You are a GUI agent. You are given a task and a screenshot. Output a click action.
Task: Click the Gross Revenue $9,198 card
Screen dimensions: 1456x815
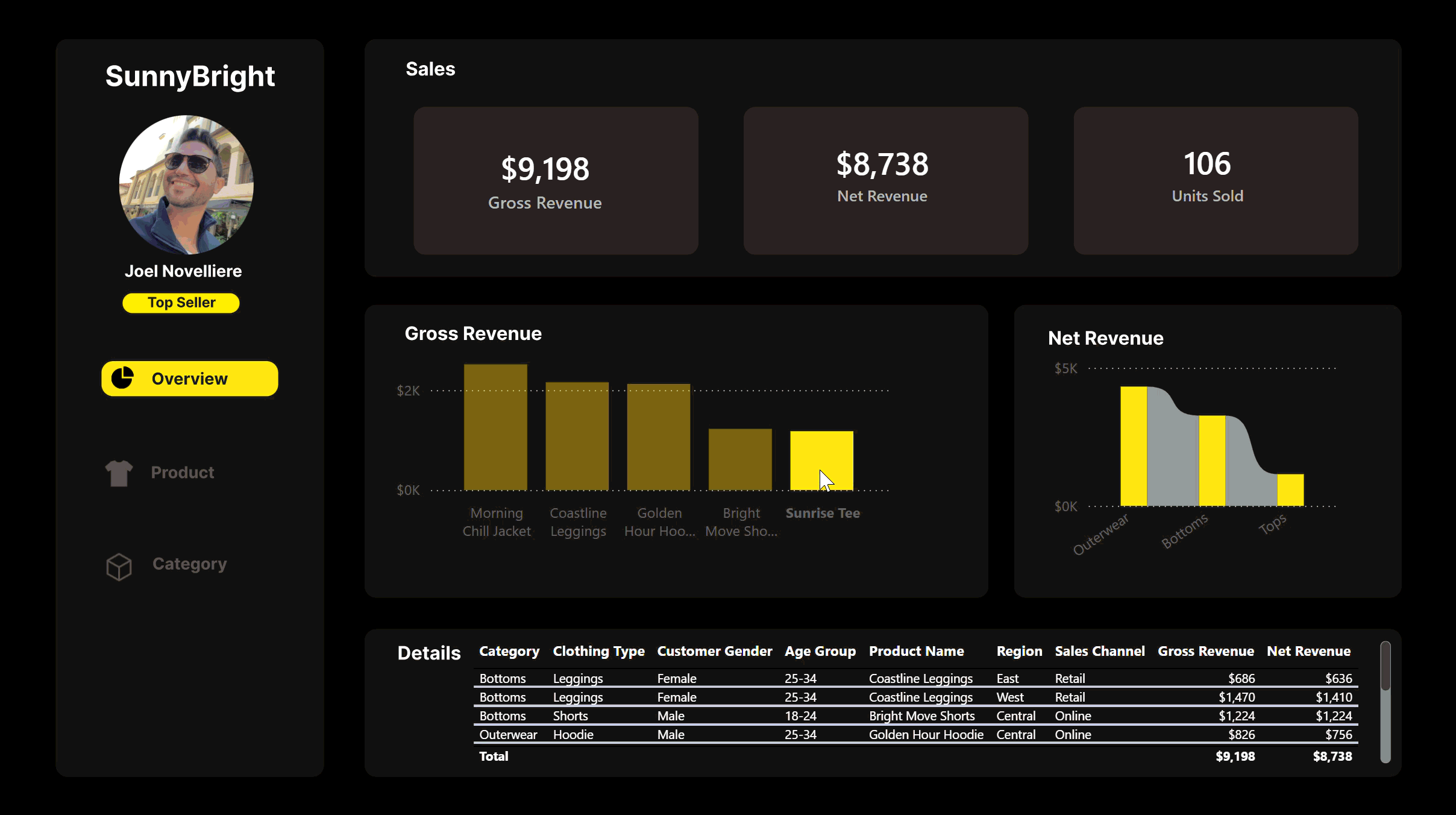click(555, 181)
